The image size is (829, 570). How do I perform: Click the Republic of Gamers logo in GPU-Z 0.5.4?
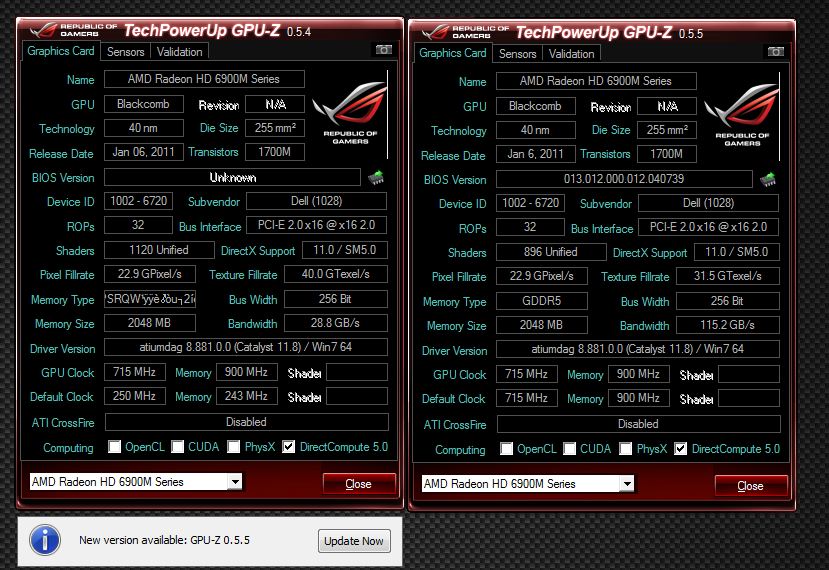[349, 113]
